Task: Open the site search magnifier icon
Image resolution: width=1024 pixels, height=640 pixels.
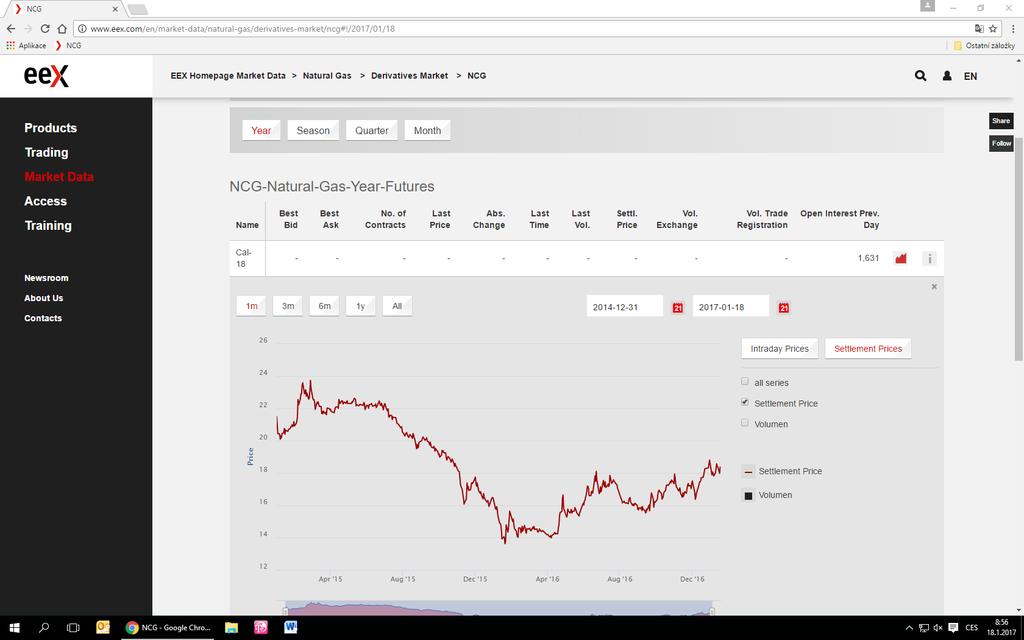Action: 920,76
